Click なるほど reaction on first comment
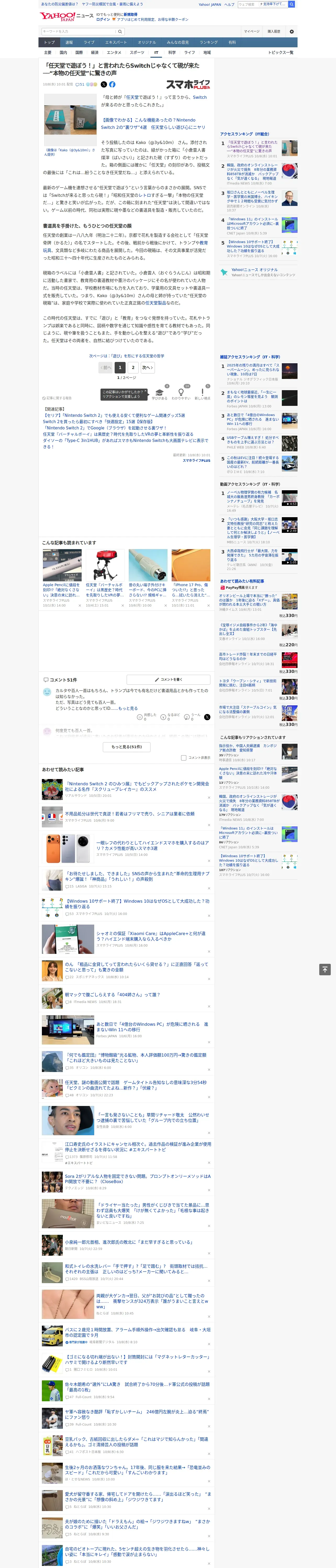The height and width of the screenshot is (1568, 336). [x=171, y=717]
